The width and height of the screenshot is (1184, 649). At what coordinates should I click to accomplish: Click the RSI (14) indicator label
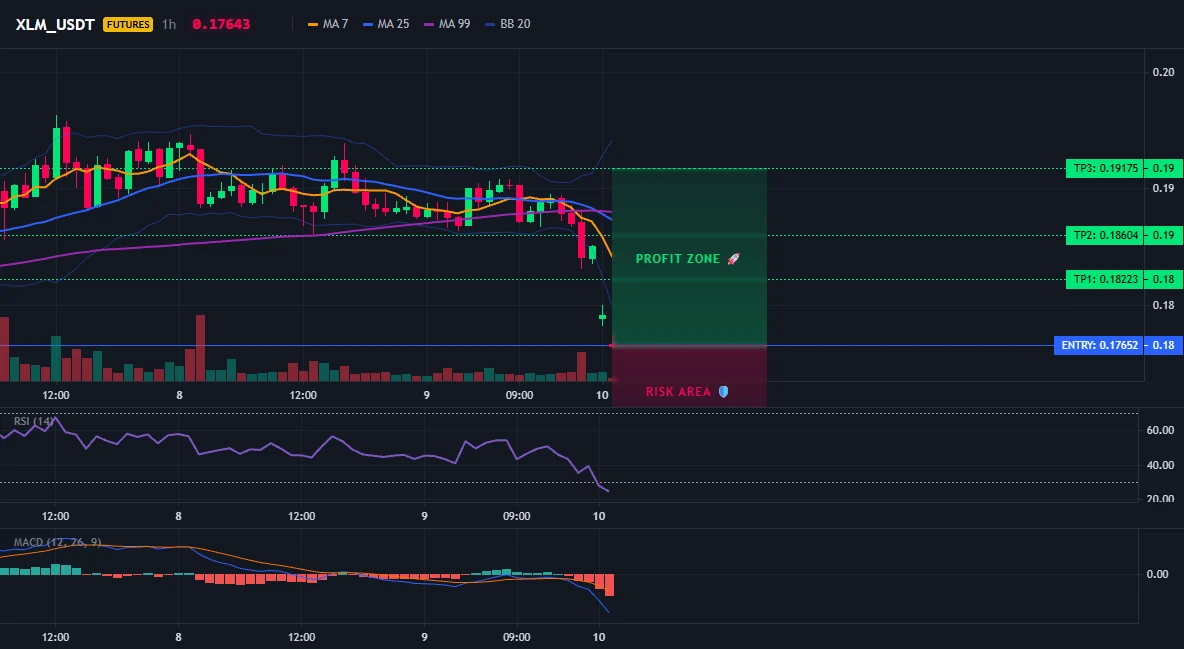pyautogui.click(x=33, y=421)
